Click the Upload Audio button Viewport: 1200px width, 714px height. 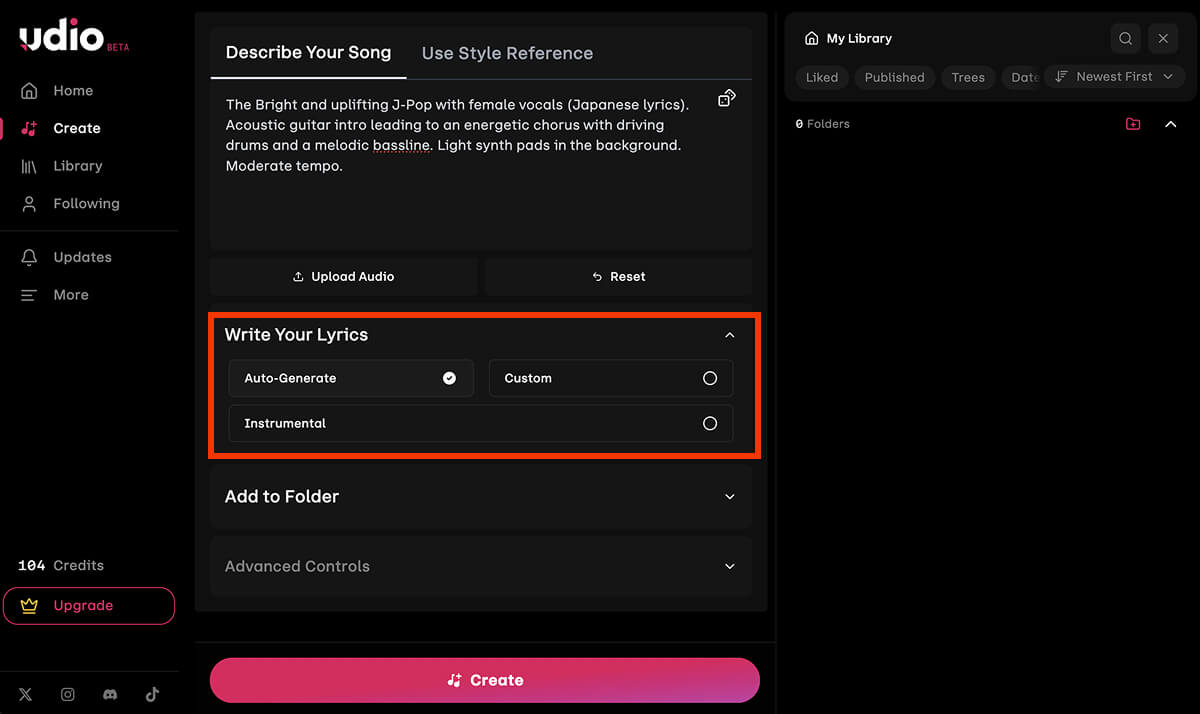344,276
